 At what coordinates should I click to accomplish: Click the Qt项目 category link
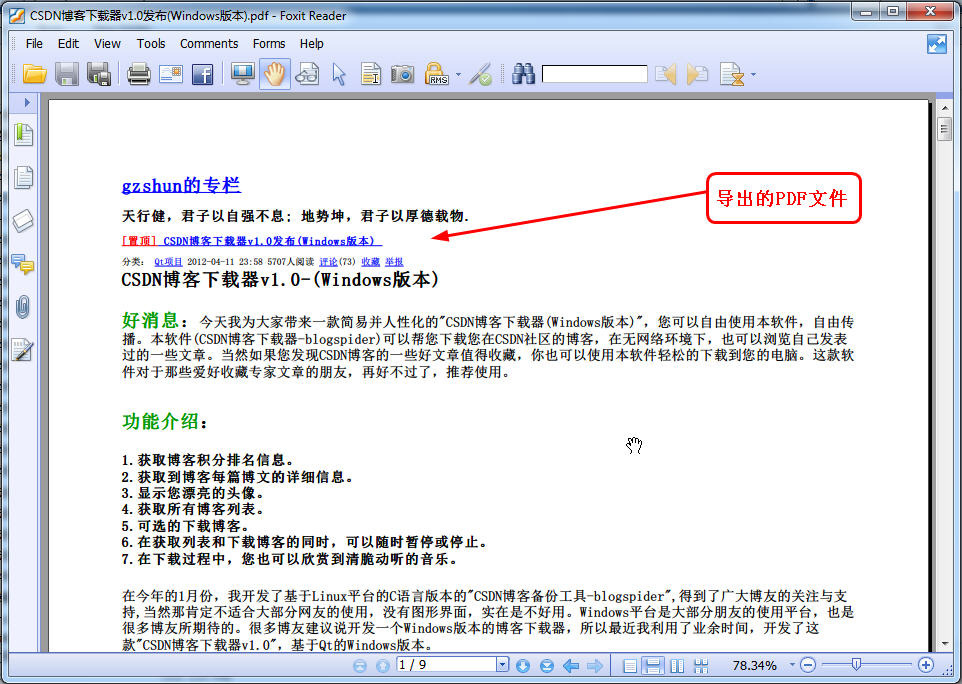168,262
